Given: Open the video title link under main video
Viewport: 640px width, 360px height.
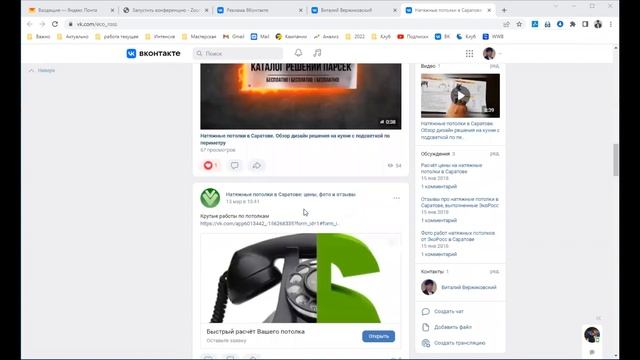Looking at the screenshot, I should [x=295, y=139].
